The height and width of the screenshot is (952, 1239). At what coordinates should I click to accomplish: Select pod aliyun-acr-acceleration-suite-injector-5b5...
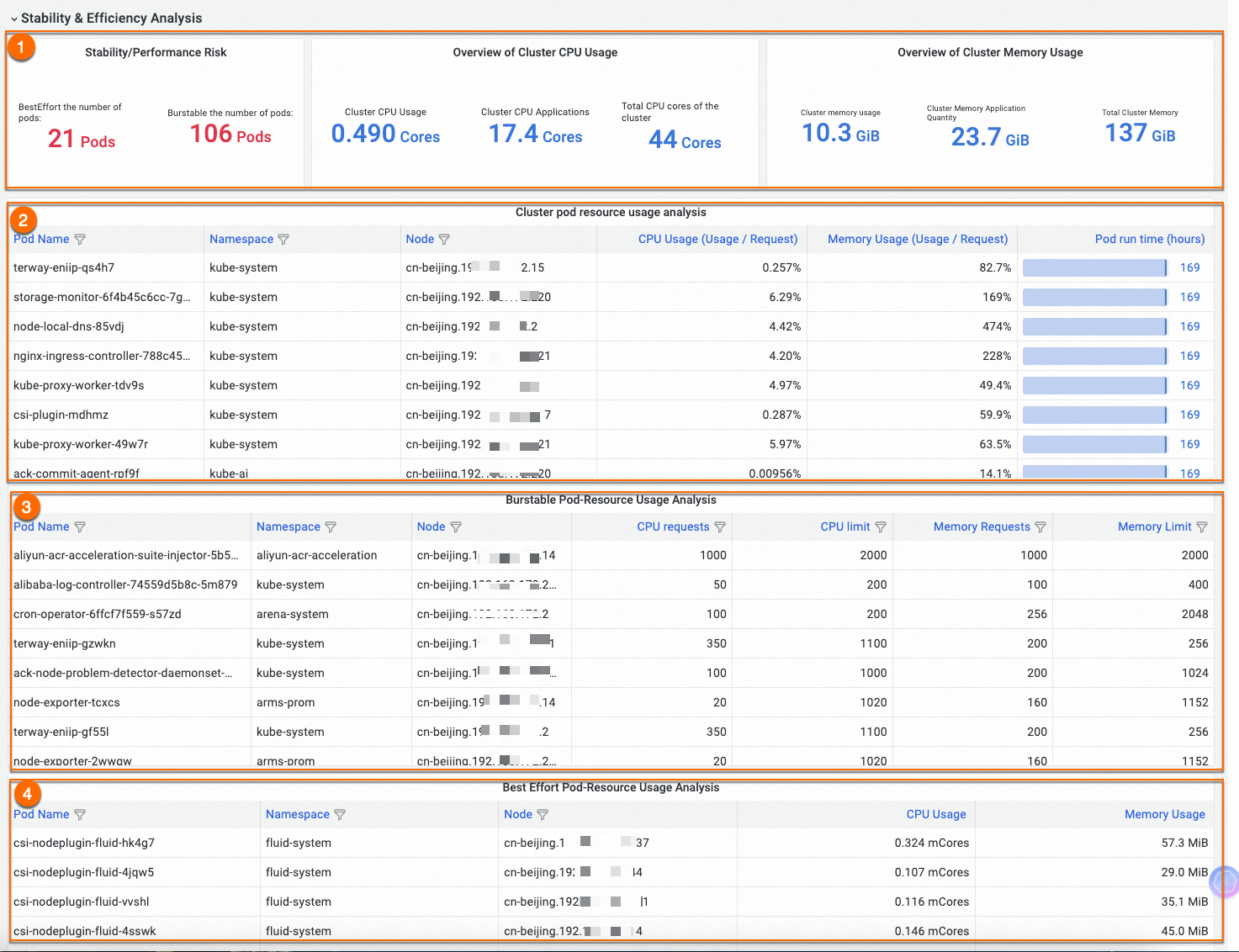click(x=126, y=556)
